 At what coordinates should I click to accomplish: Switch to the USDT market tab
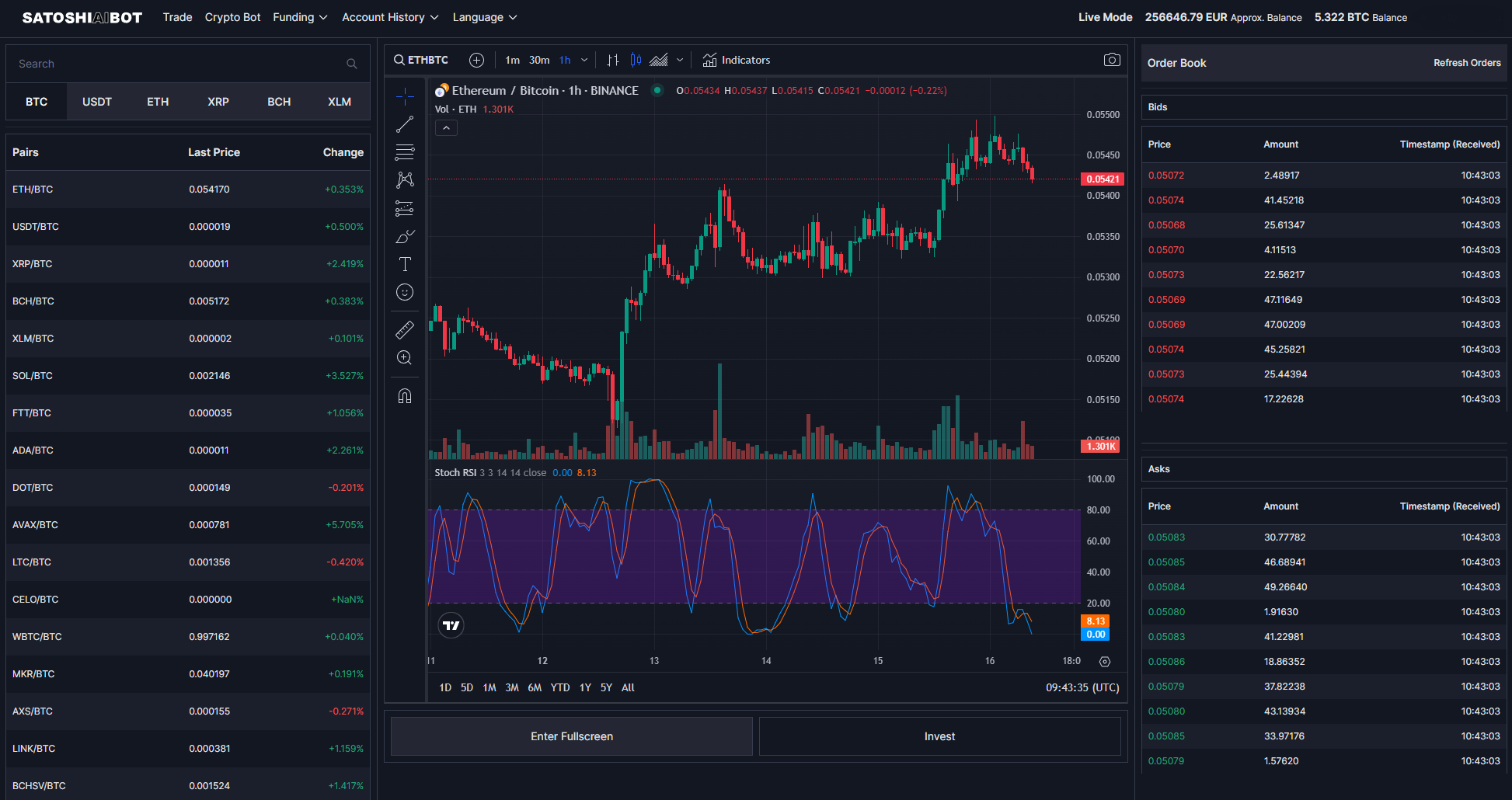coord(97,102)
